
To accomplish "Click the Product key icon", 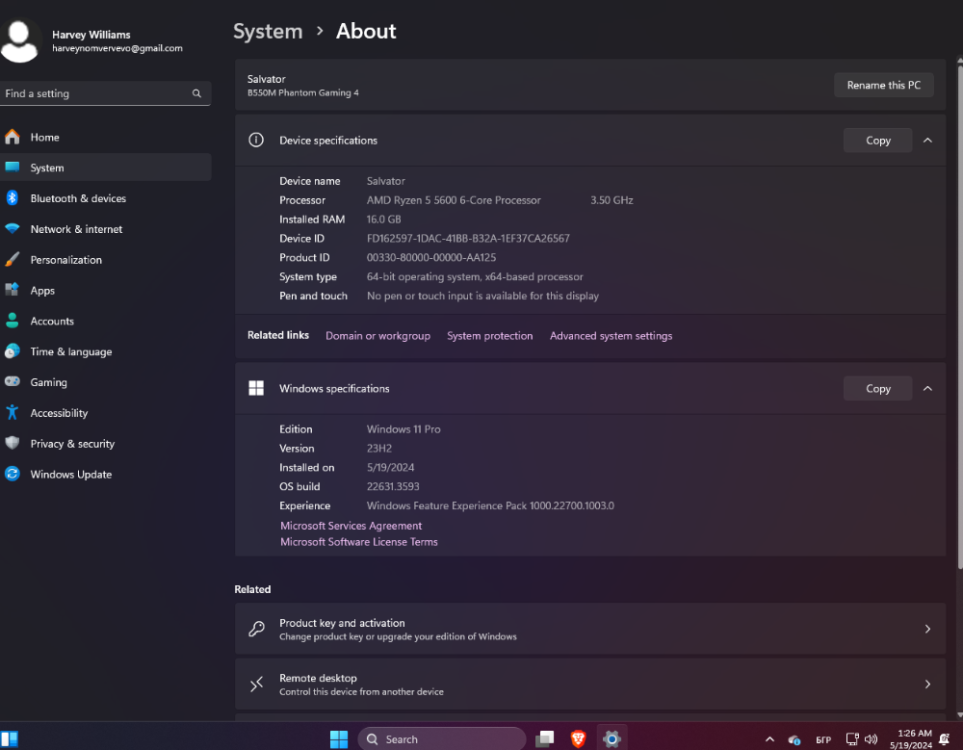I will (256, 629).
